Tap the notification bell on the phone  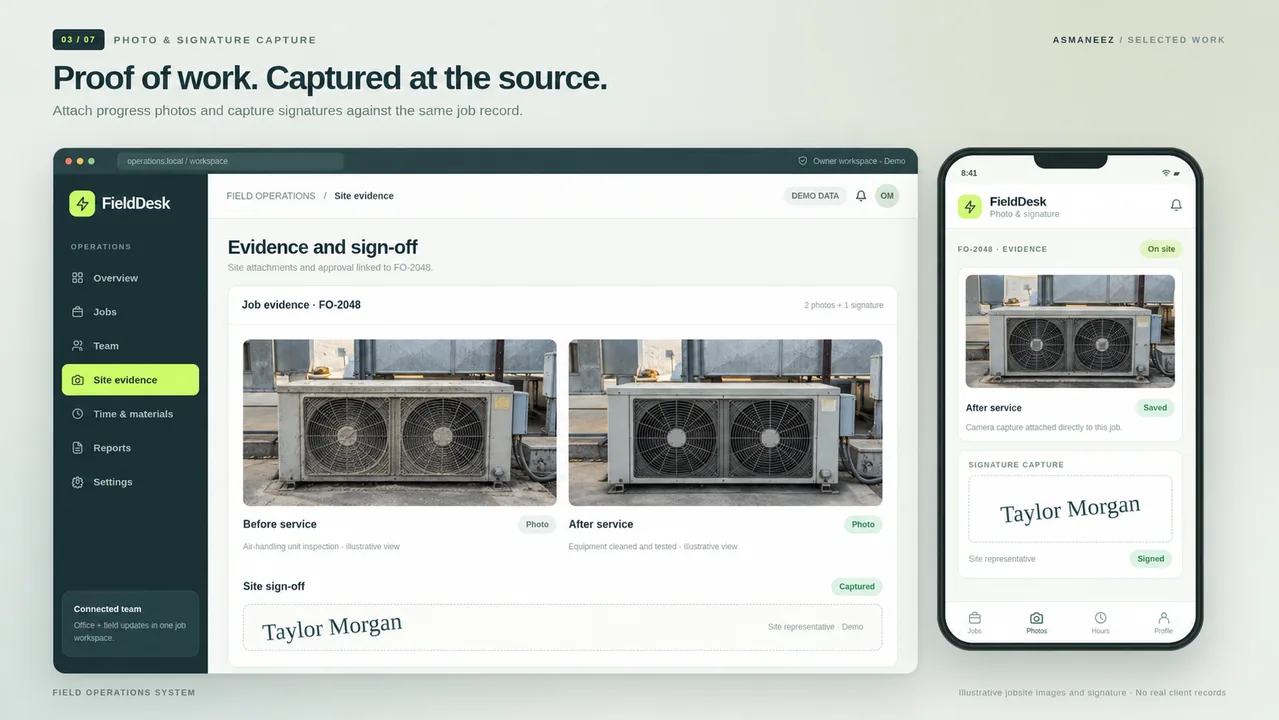[x=1176, y=205]
